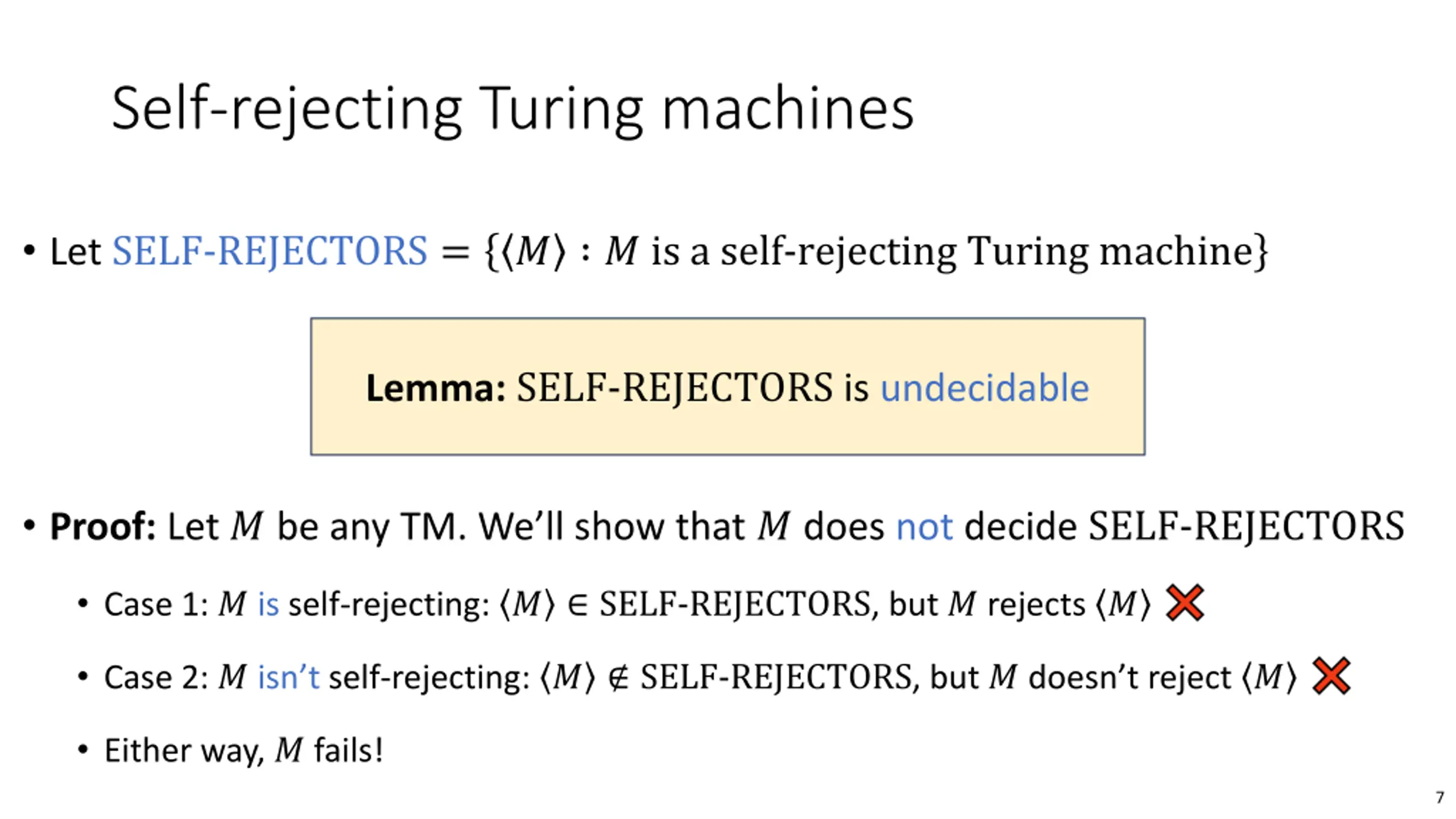Image resolution: width=1456 pixels, height=819 pixels.
Task: Click the bold 'Lemma:' label
Action: [x=436, y=388]
